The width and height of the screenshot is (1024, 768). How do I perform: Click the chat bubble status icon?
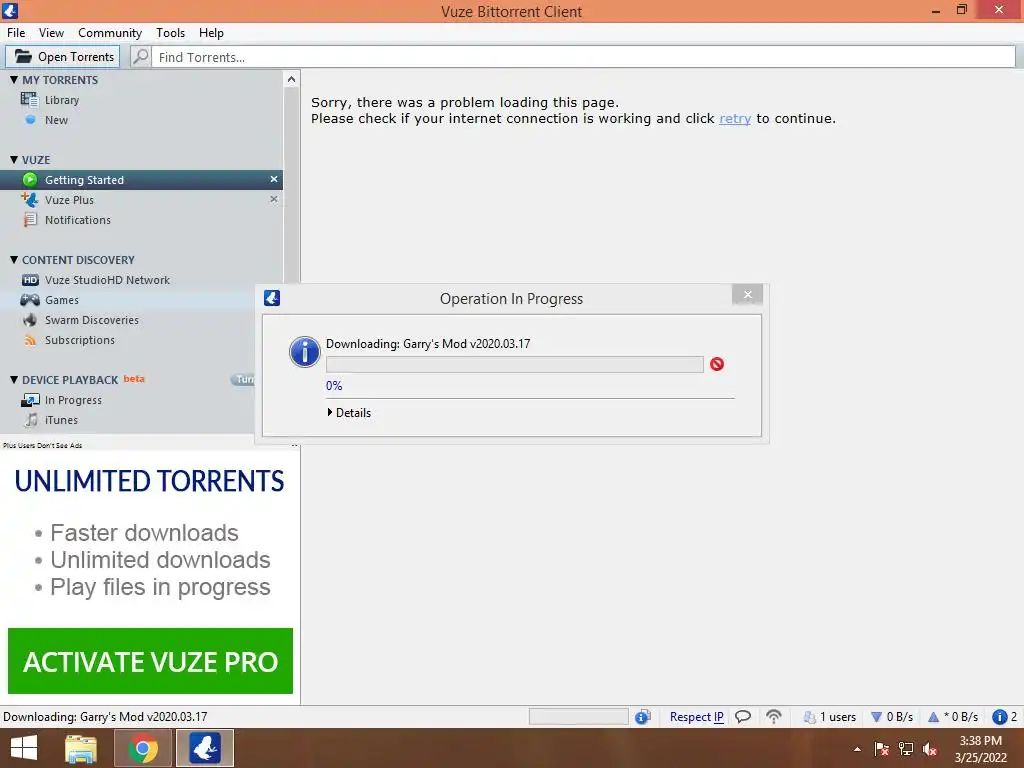point(743,716)
